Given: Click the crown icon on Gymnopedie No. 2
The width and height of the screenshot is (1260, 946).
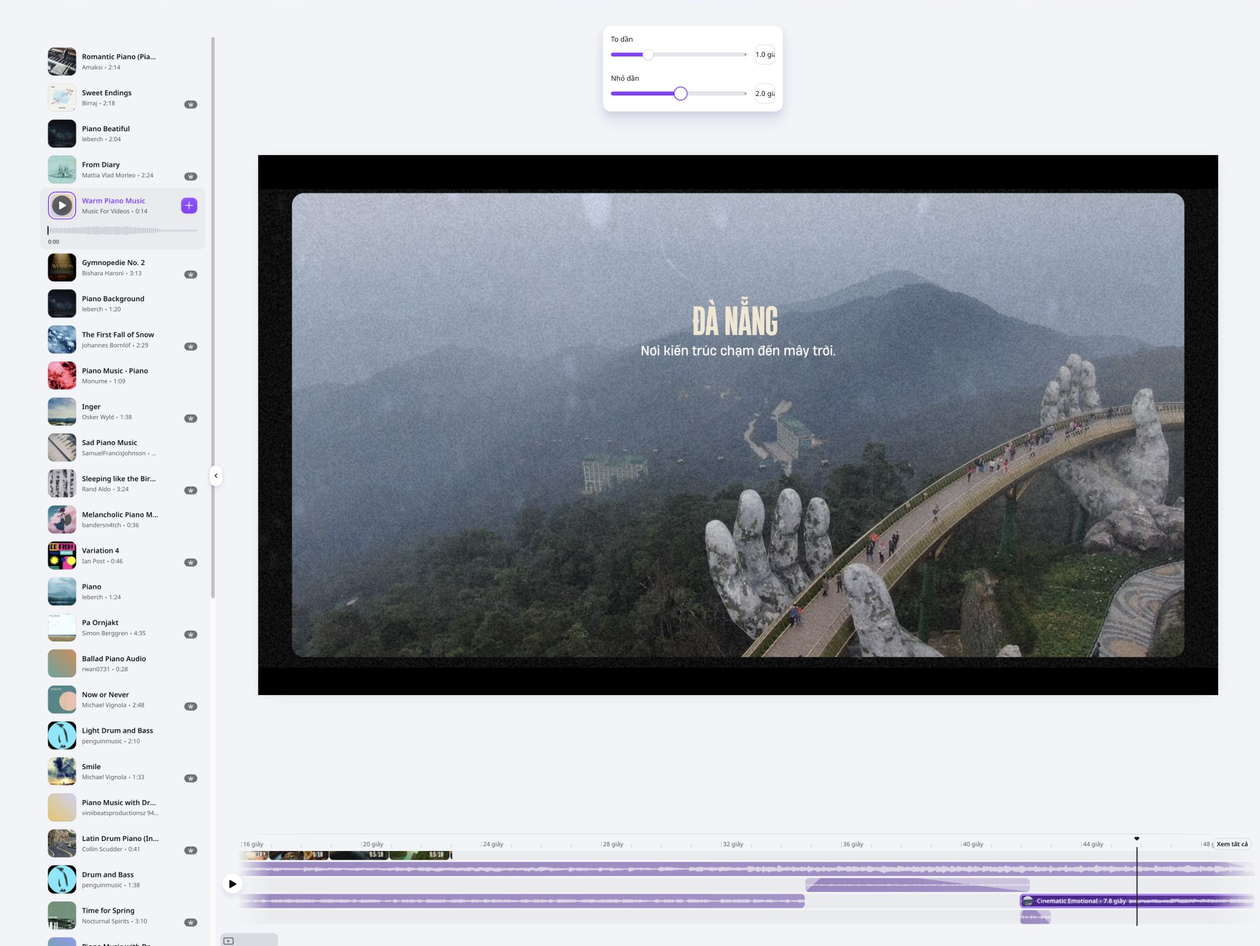Looking at the screenshot, I should tap(190, 274).
